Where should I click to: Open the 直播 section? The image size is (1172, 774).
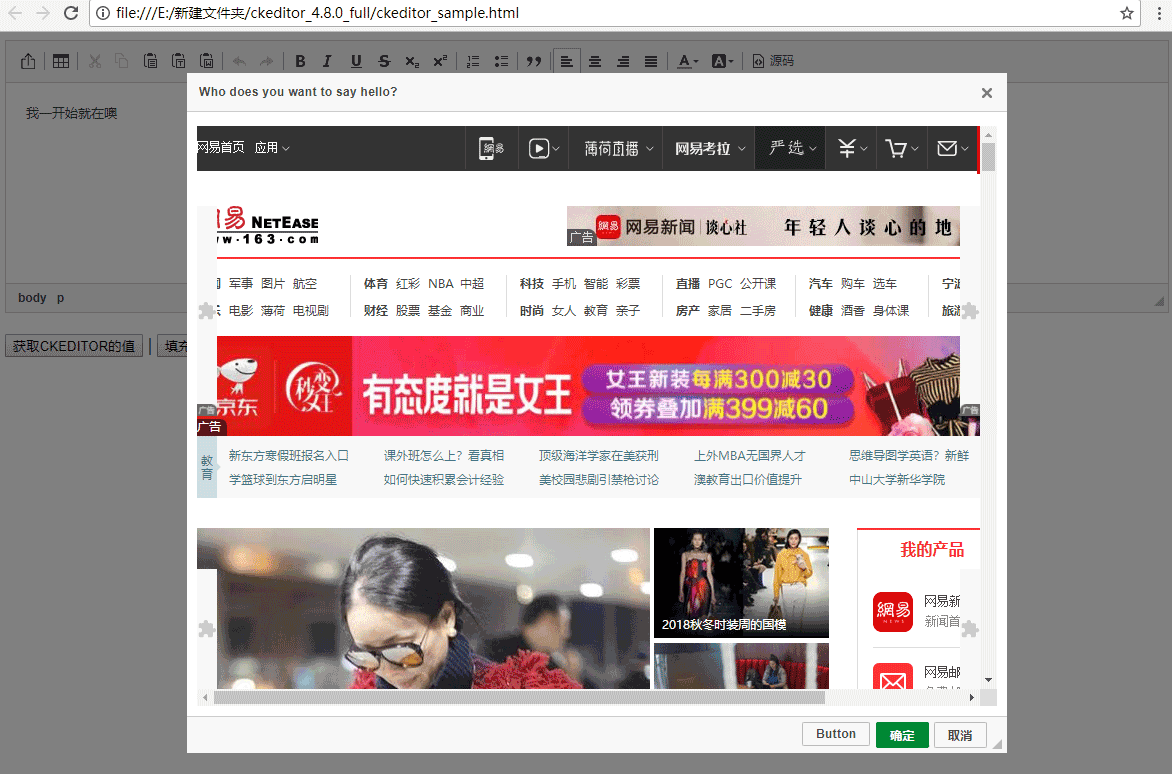click(688, 284)
